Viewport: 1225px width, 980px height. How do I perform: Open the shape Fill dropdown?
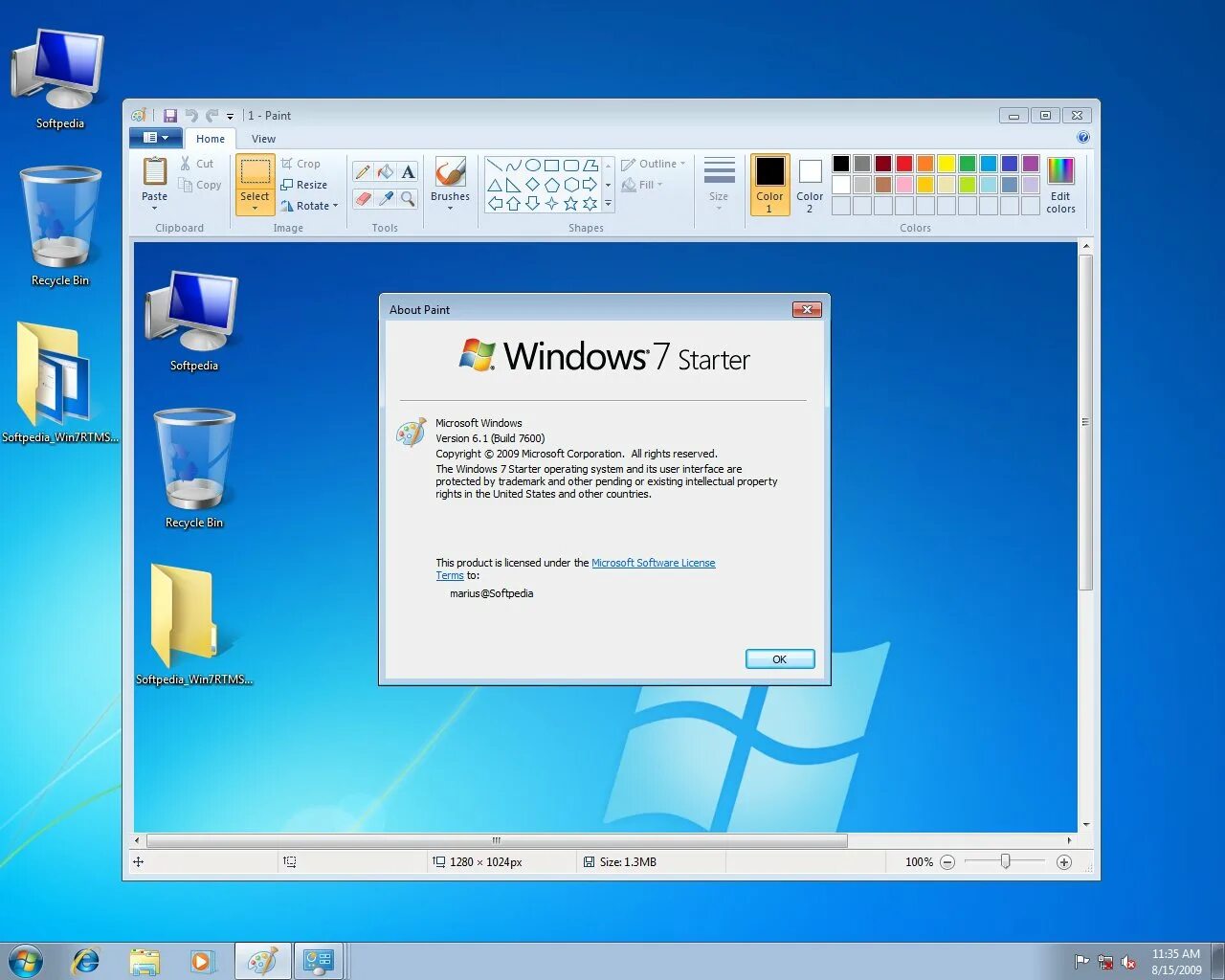[642, 185]
